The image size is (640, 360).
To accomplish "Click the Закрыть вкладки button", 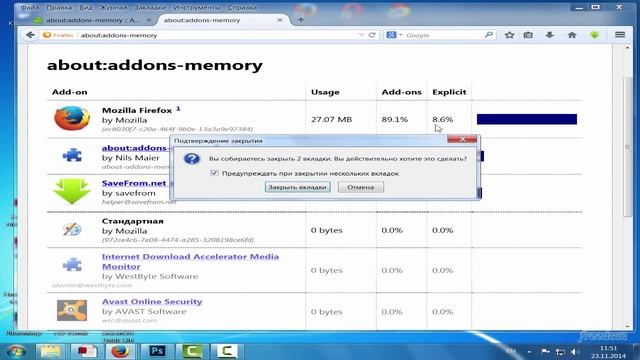I will point(298,187).
